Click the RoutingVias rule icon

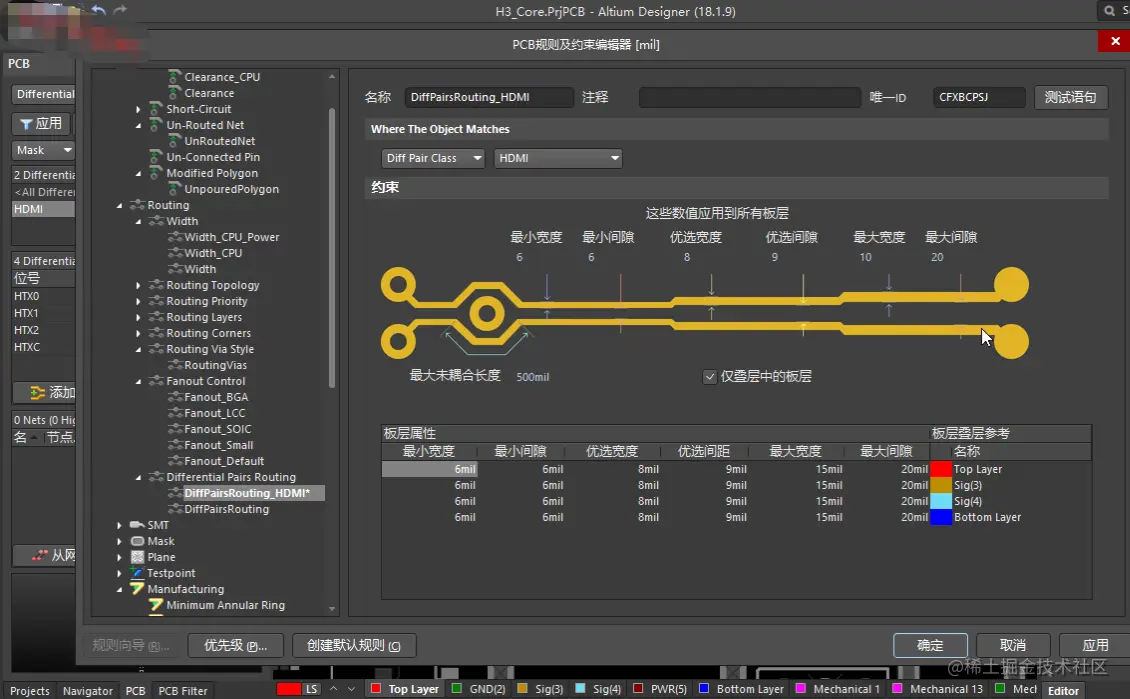coord(174,365)
